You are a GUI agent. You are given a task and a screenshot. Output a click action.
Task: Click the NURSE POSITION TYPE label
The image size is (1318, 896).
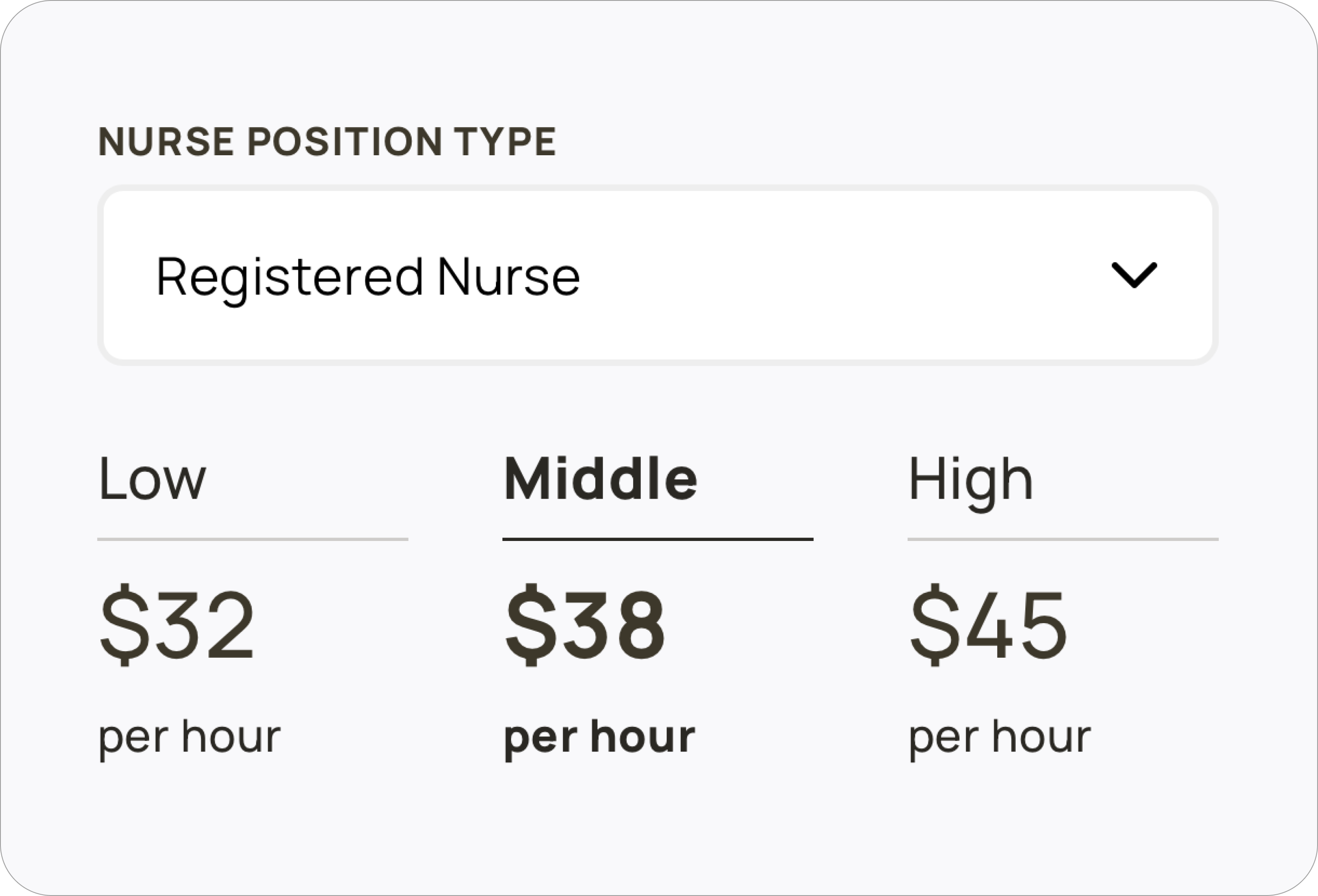pyautogui.click(x=327, y=141)
